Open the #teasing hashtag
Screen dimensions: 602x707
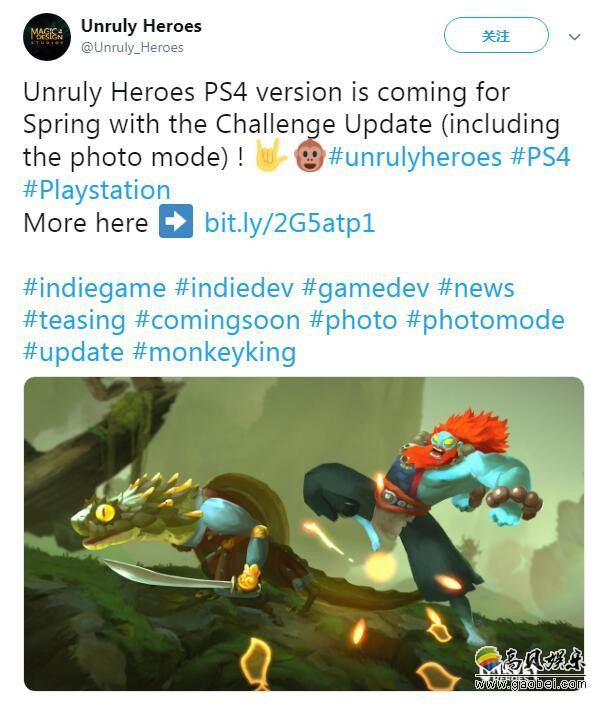click(x=74, y=320)
